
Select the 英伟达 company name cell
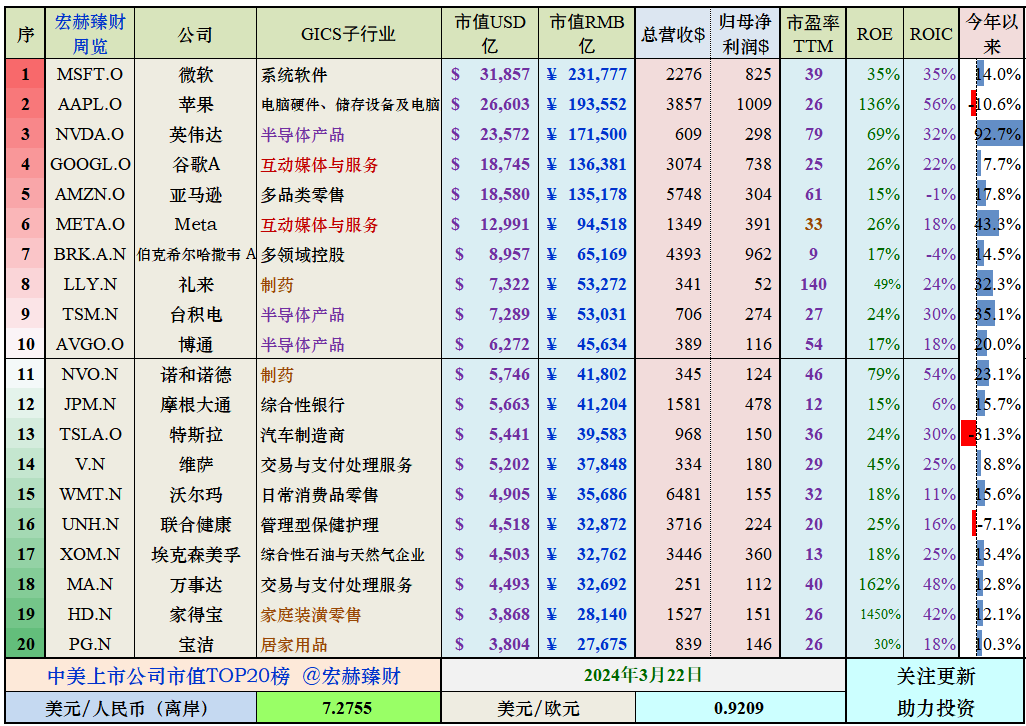[196, 134]
